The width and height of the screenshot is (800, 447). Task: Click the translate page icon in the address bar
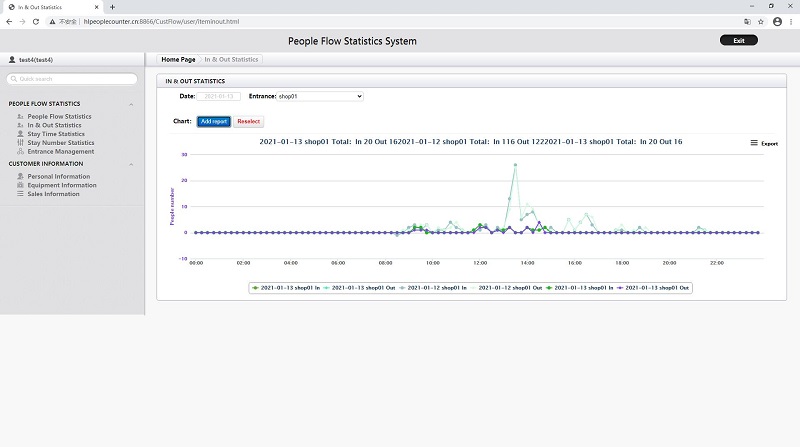tap(747, 21)
